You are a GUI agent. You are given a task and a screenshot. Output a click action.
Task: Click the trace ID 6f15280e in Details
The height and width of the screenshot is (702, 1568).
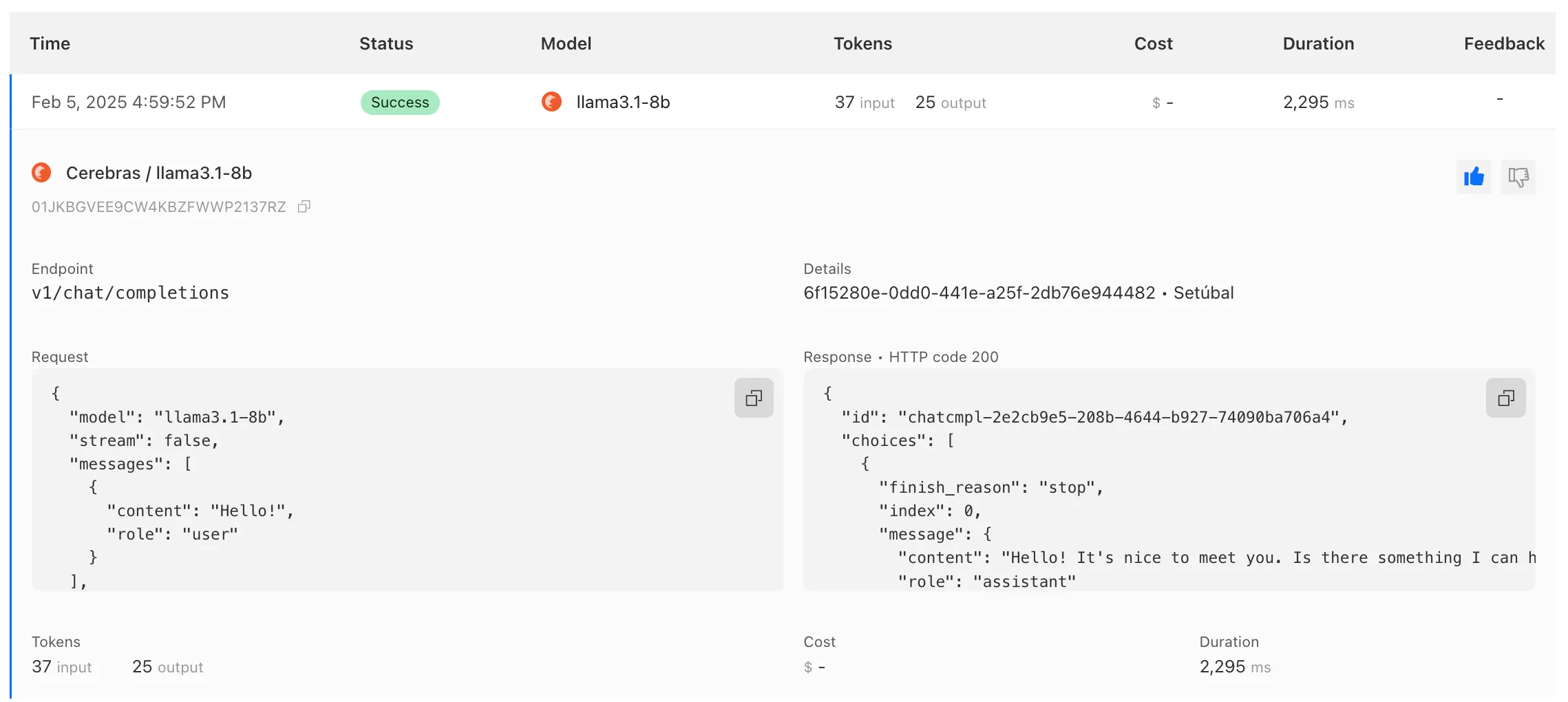pos(977,292)
